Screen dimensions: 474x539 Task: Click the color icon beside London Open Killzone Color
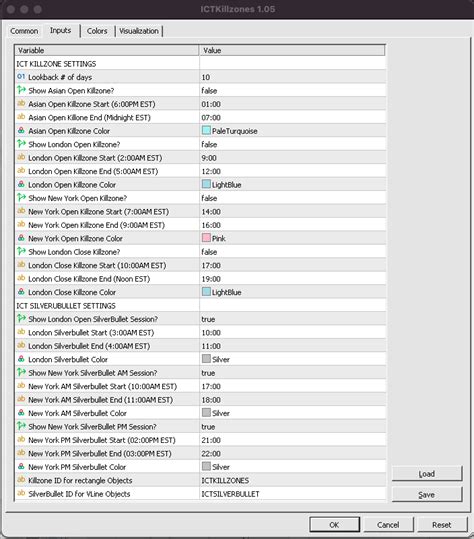tap(21, 184)
